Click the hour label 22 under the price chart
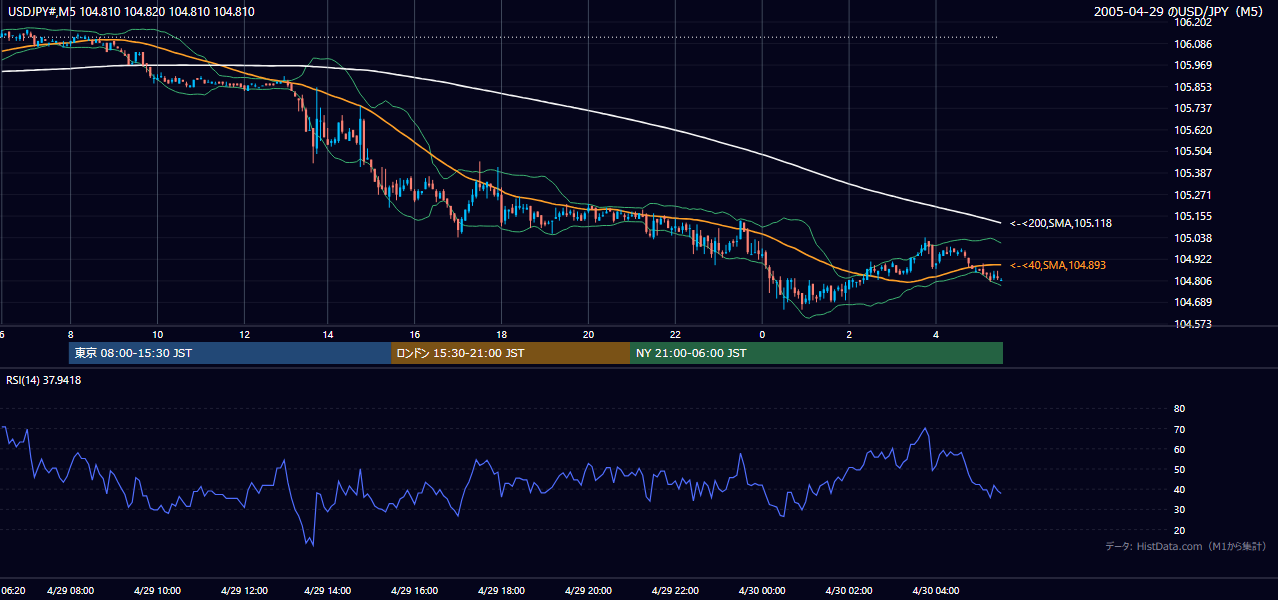Screen dimensions: 1278x600 (675, 335)
